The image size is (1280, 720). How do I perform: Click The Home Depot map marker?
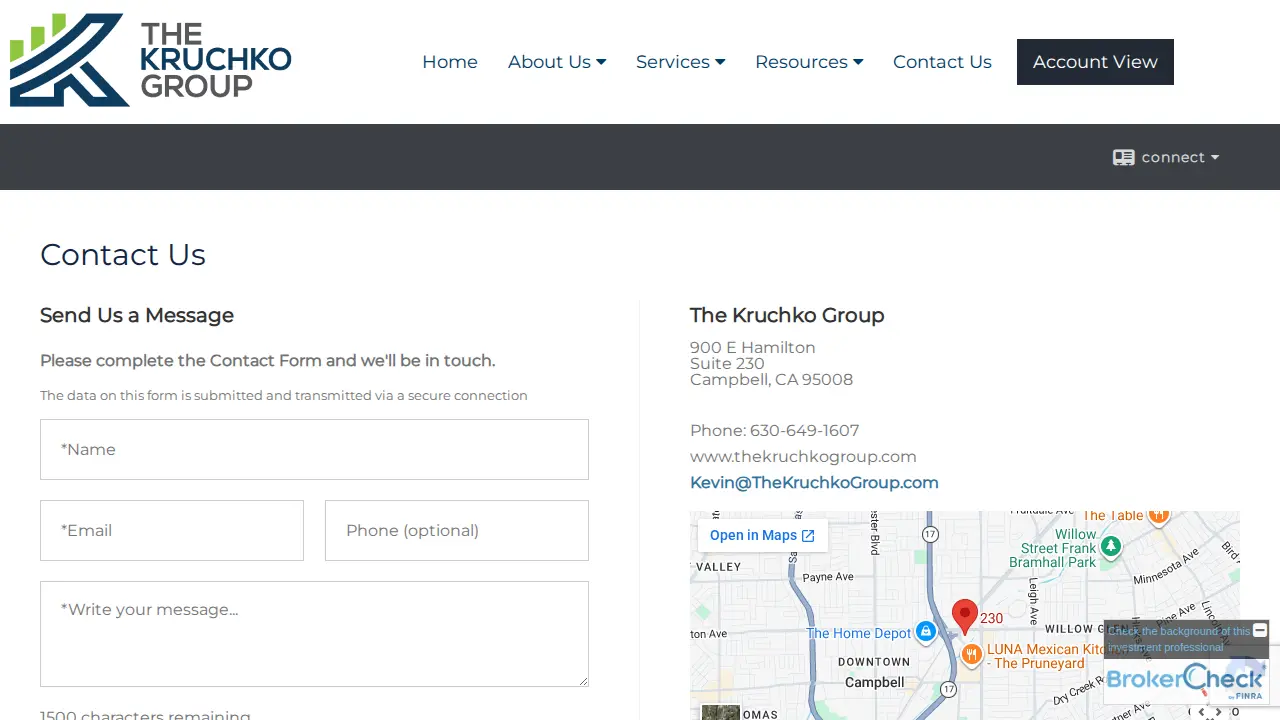click(x=926, y=631)
